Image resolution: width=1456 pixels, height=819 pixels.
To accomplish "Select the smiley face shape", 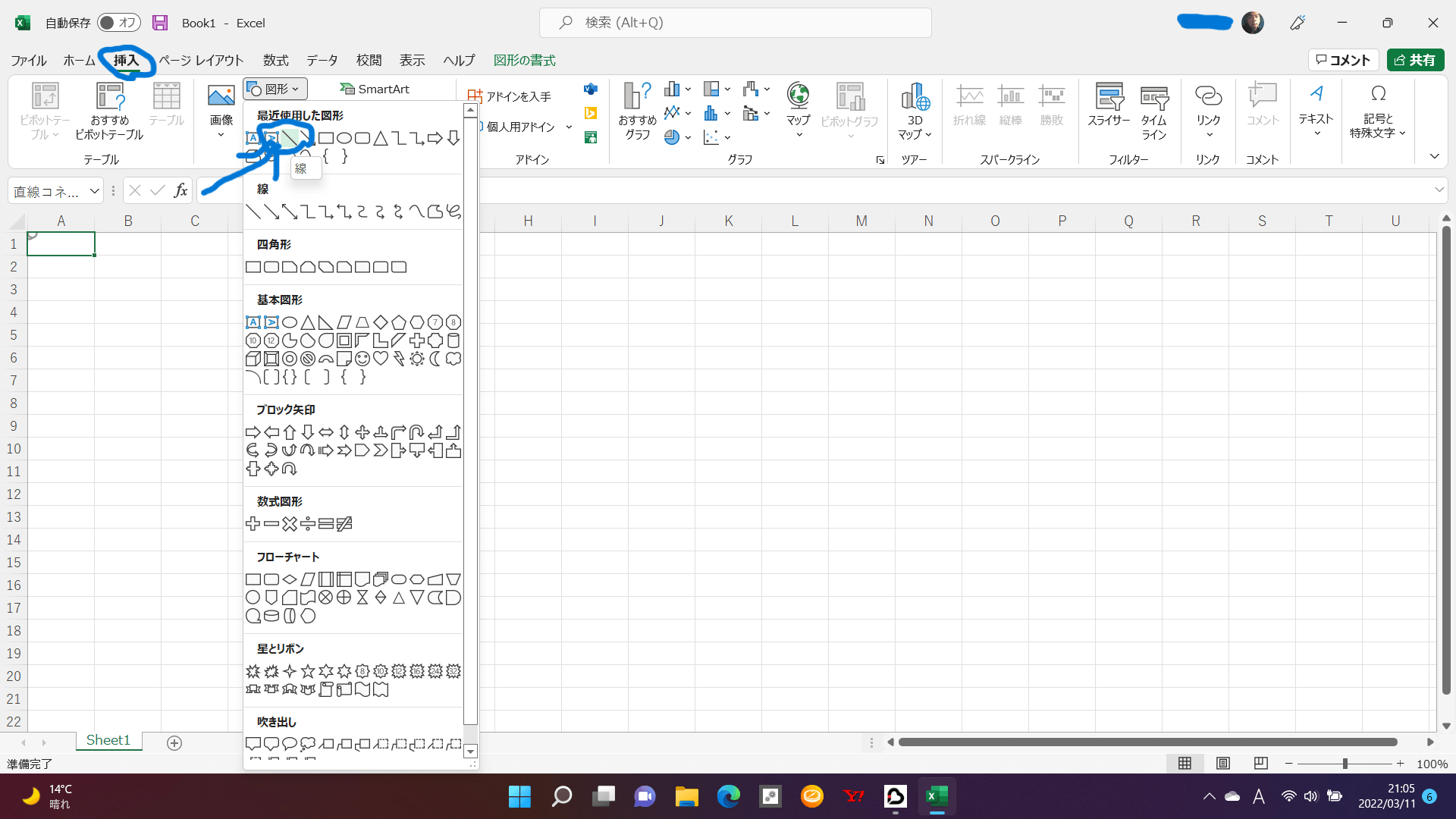I will 362,359.
